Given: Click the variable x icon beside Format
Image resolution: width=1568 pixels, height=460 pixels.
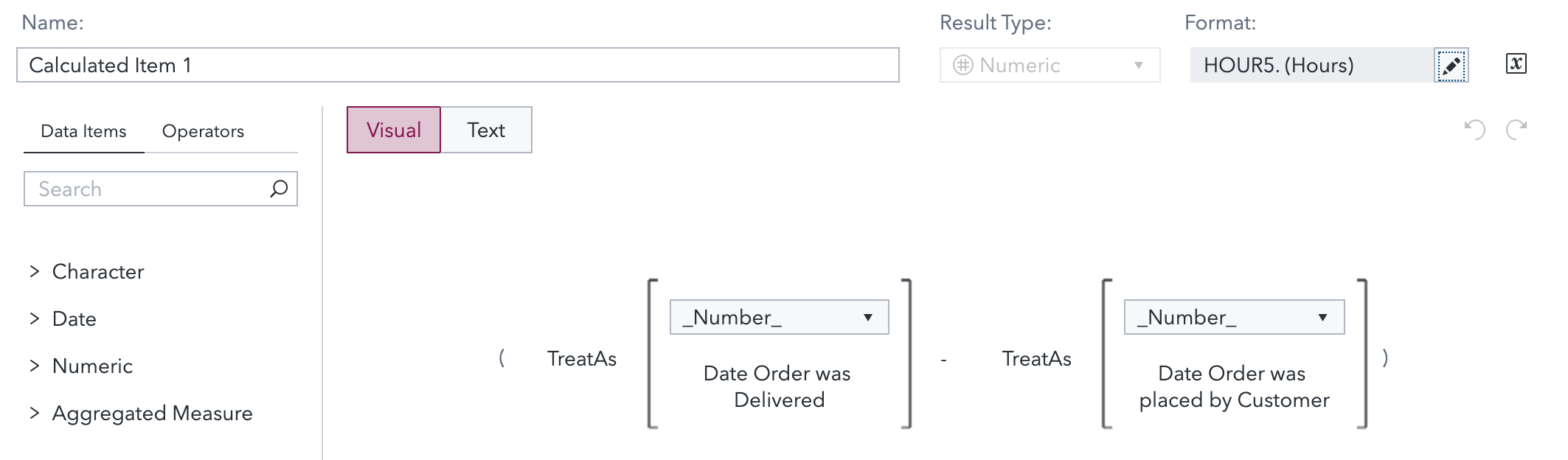Looking at the screenshot, I should 1516,64.
